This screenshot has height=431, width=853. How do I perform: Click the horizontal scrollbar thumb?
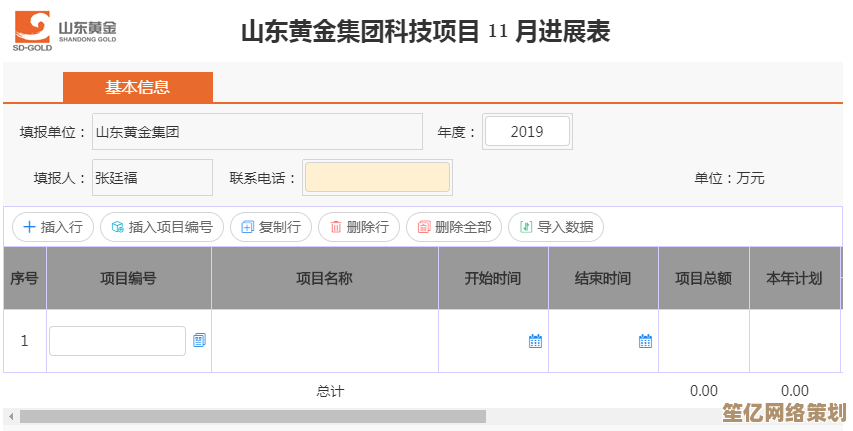click(x=253, y=416)
